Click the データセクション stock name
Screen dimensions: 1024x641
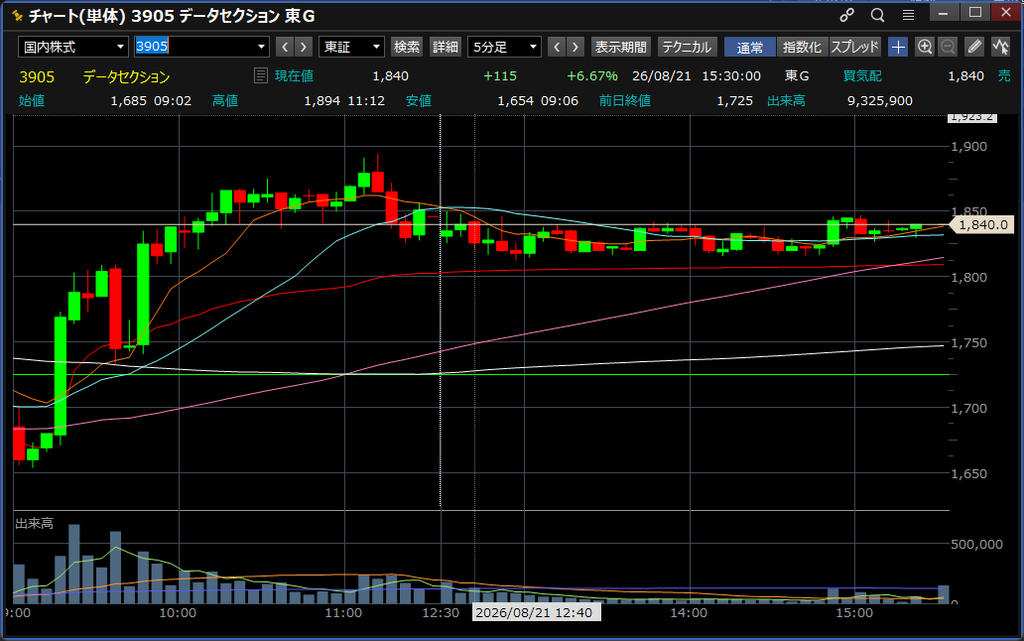[126, 76]
